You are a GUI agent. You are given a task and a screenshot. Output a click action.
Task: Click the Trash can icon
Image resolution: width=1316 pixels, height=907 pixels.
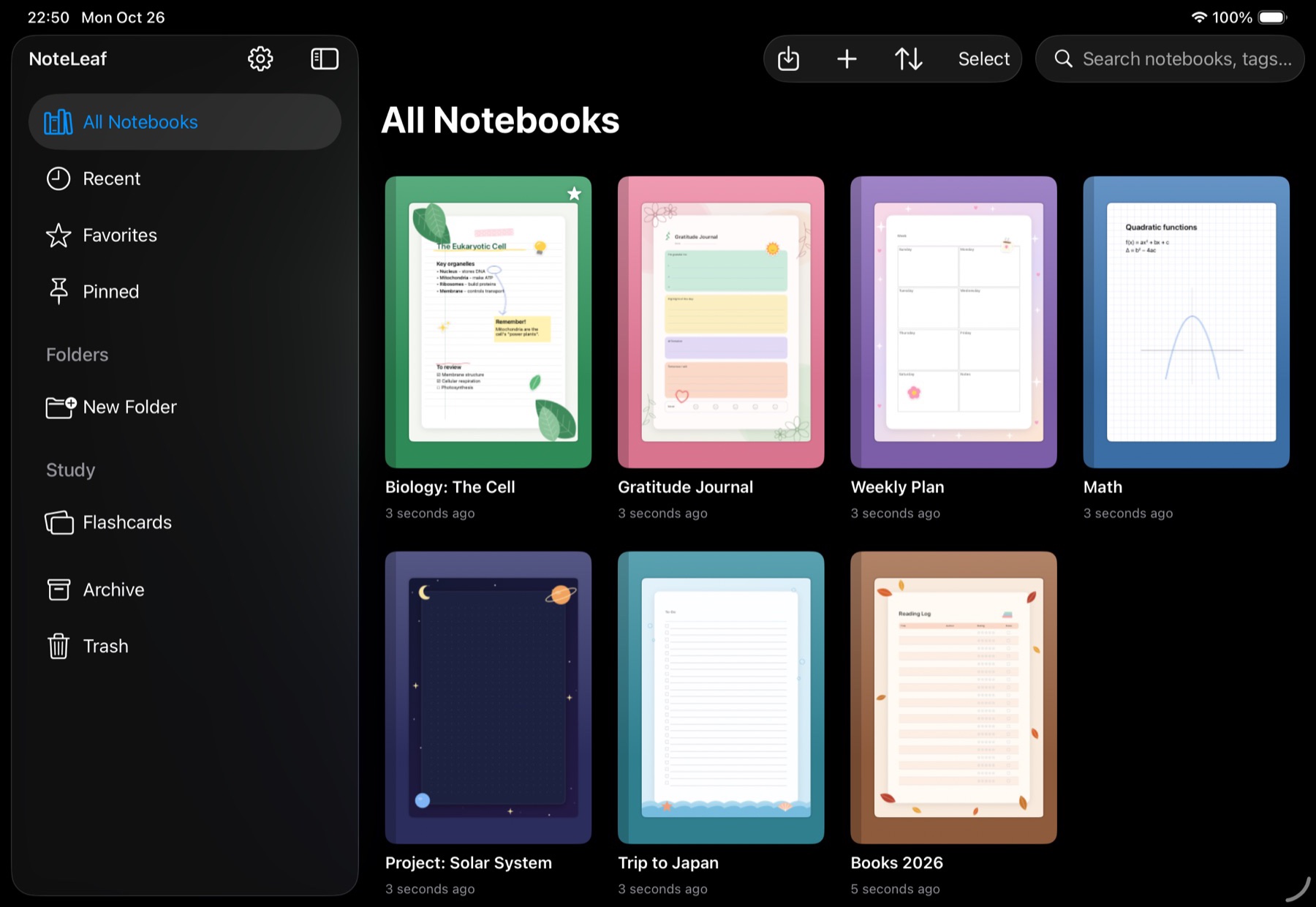coord(58,646)
